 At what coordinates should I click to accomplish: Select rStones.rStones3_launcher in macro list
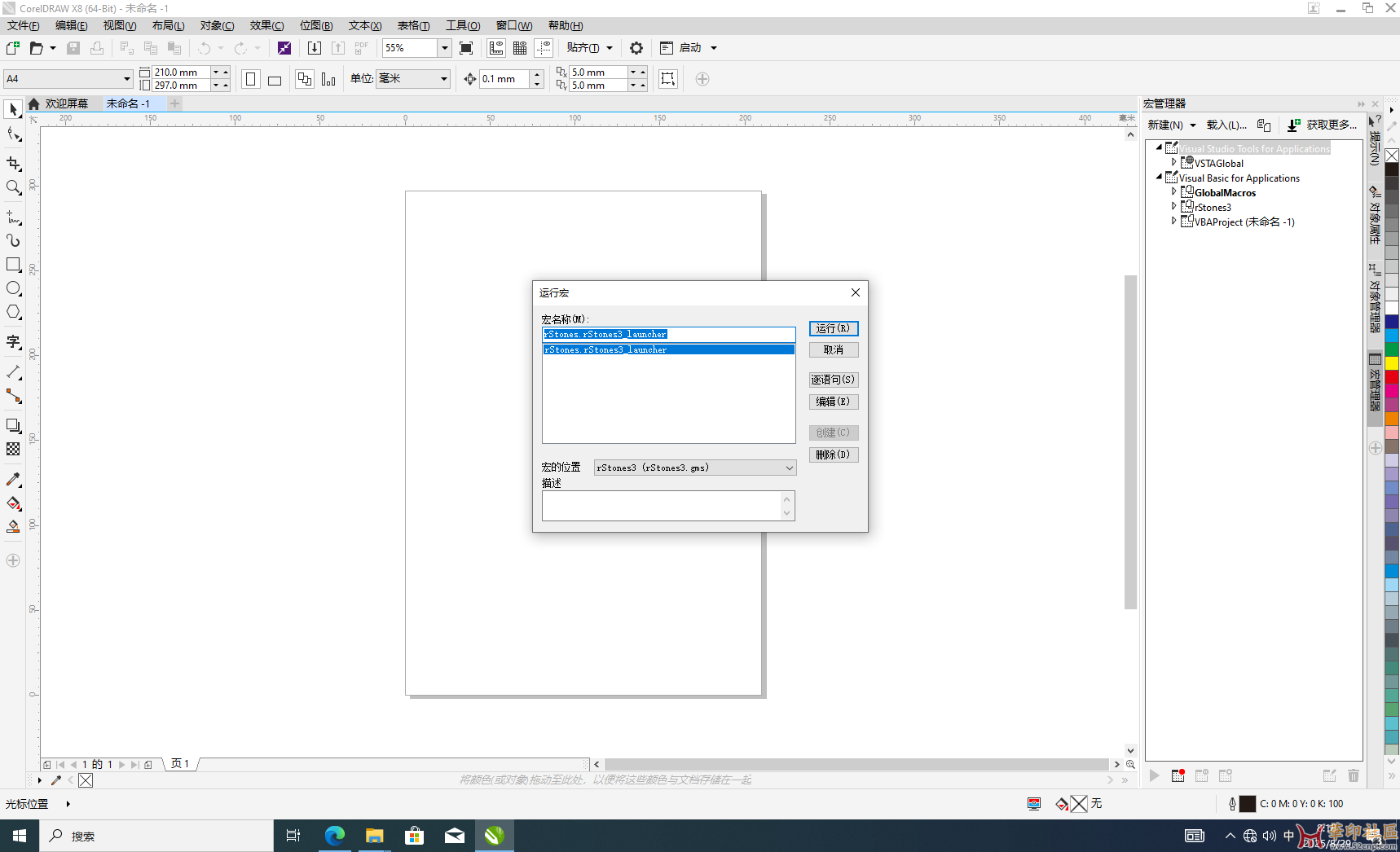coord(669,349)
